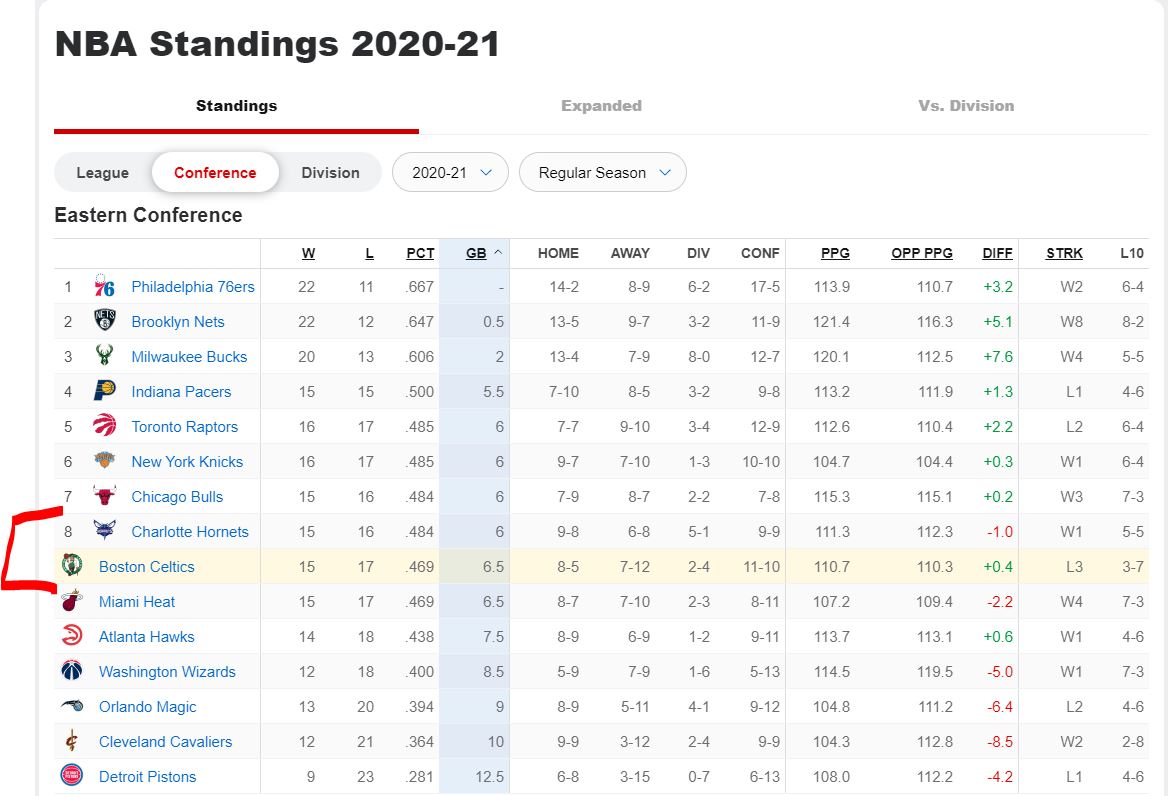This screenshot has height=796, width=1168.
Task: Open the Brooklyn Nets team link
Action: pyautogui.click(x=178, y=322)
